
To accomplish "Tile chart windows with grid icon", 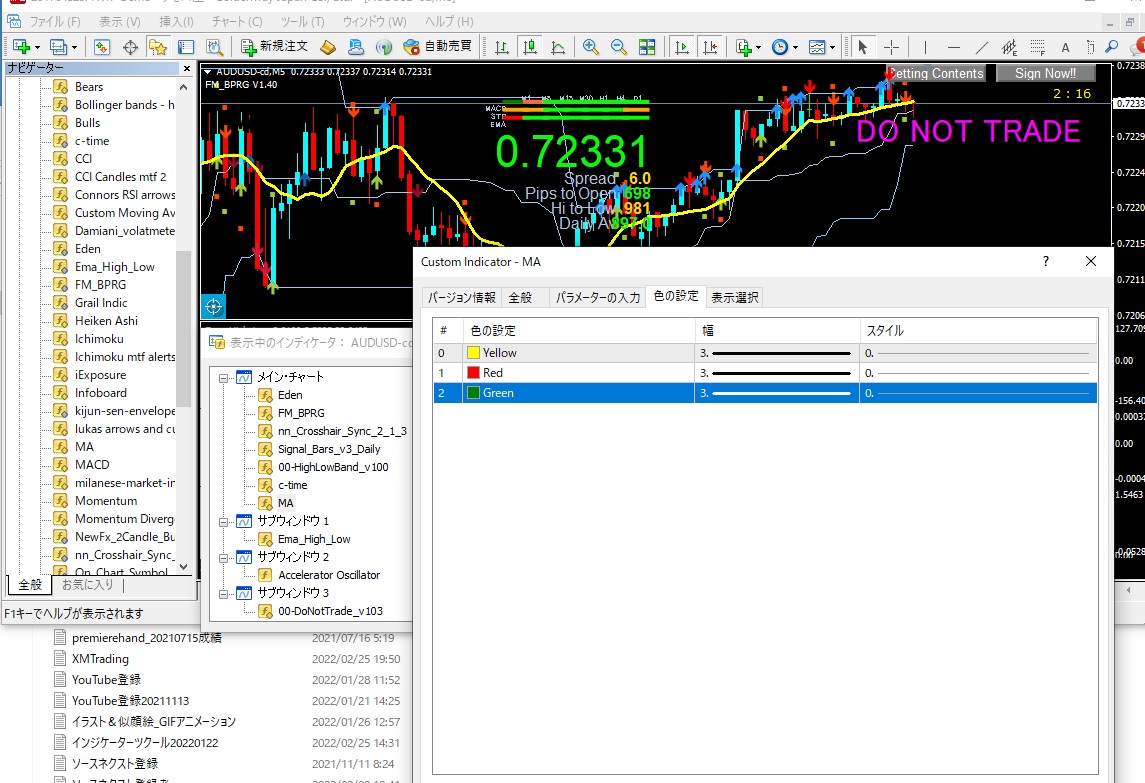I will pyautogui.click(x=647, y=47).
